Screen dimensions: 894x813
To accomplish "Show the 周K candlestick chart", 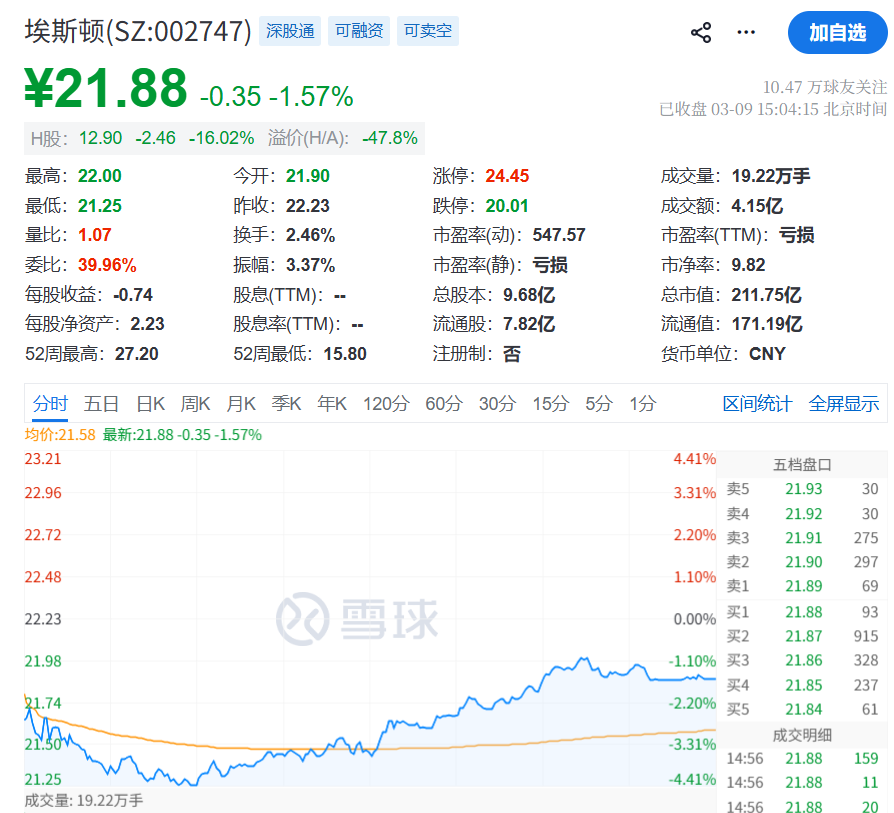I will [x=195, y=404].
